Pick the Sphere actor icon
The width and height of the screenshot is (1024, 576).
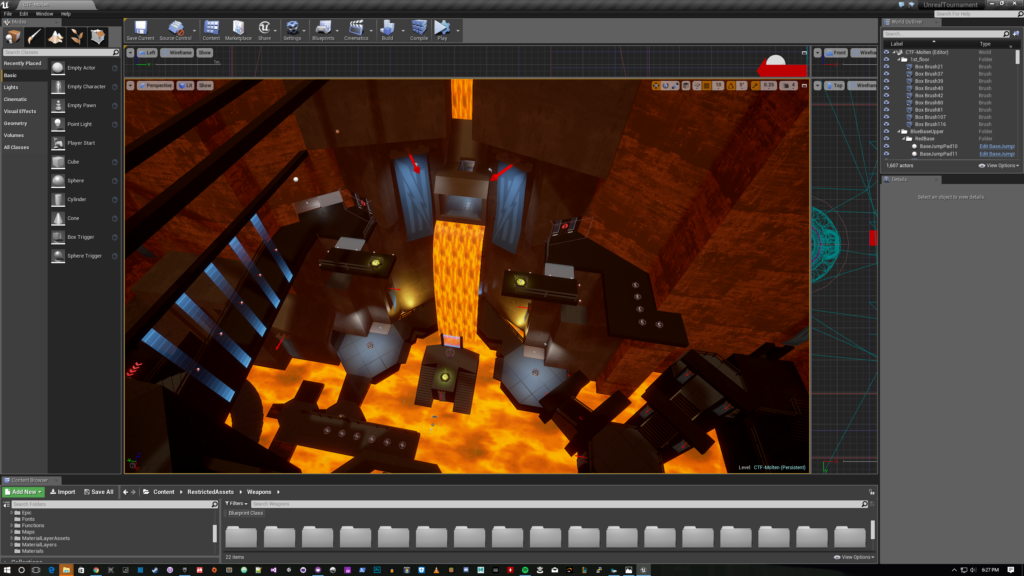tap(58, 180)
